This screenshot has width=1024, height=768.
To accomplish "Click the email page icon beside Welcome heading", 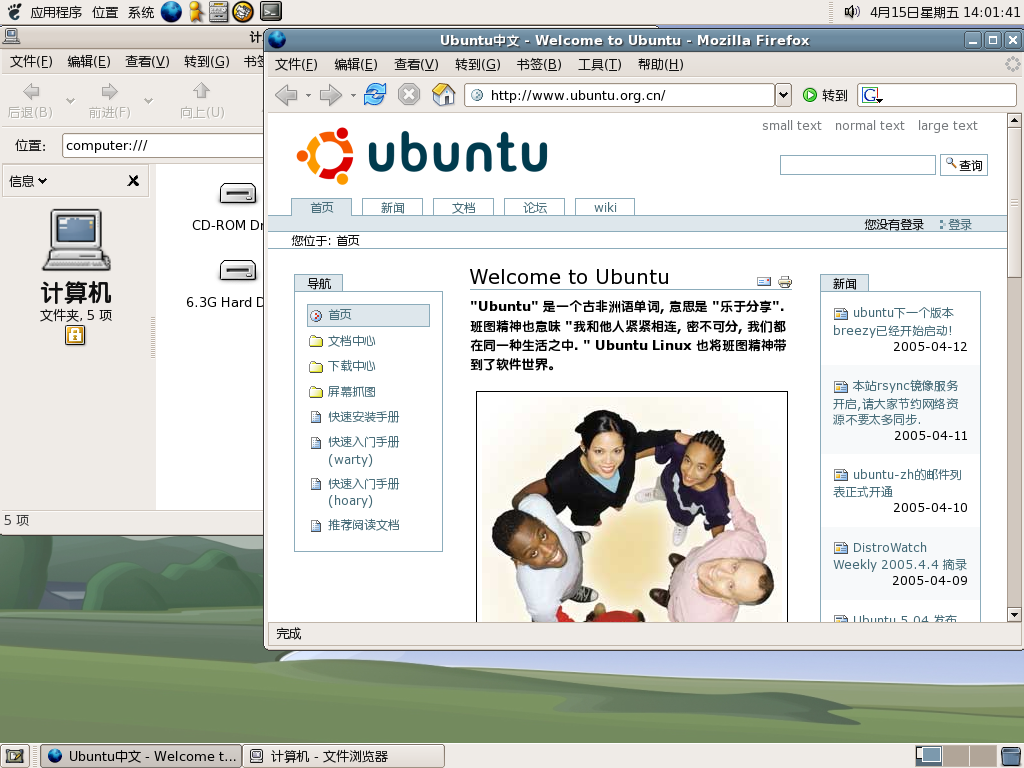I will coord(763,281).
